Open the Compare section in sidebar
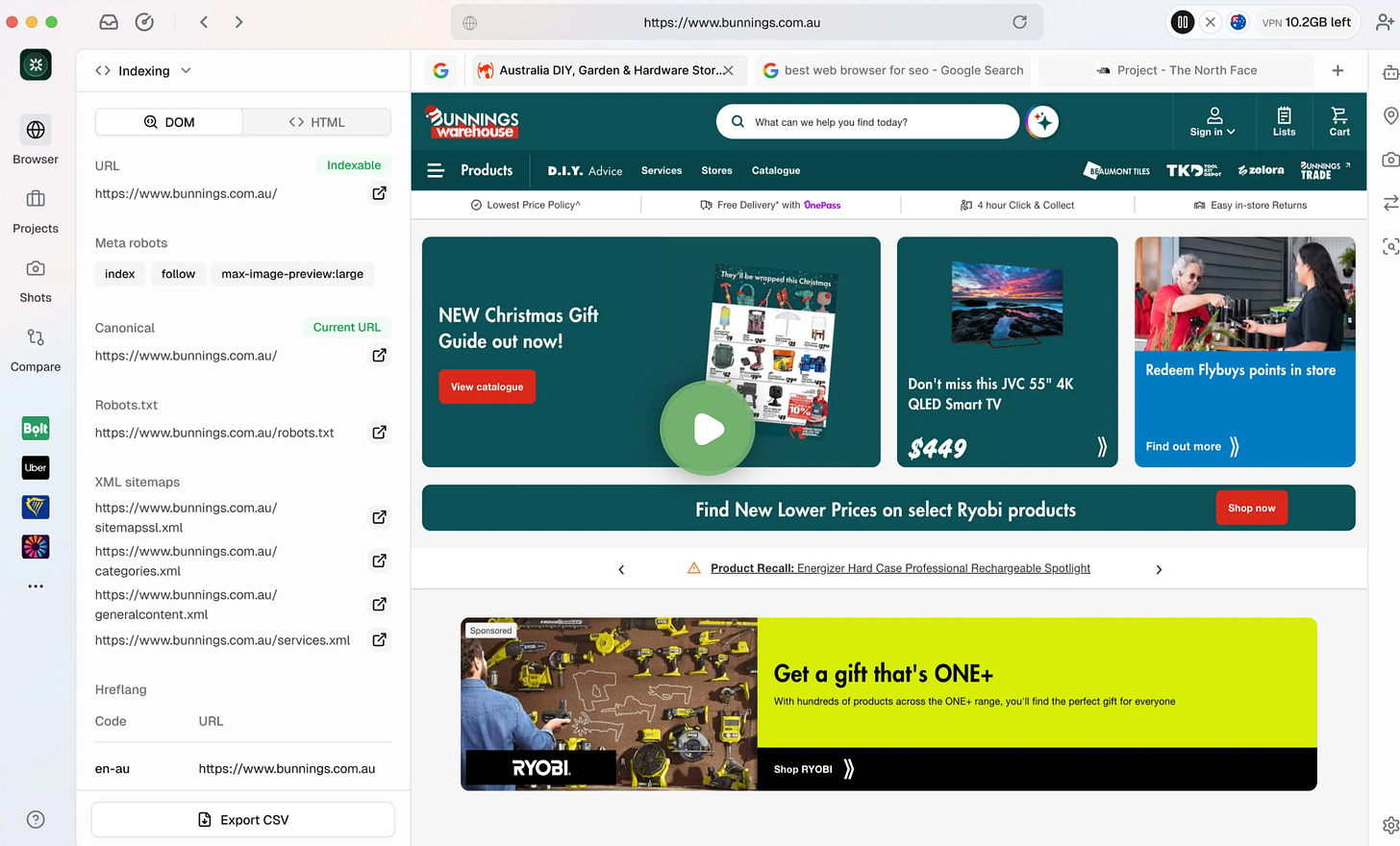This screenshot has width=1400, height=846. (36, 349)
